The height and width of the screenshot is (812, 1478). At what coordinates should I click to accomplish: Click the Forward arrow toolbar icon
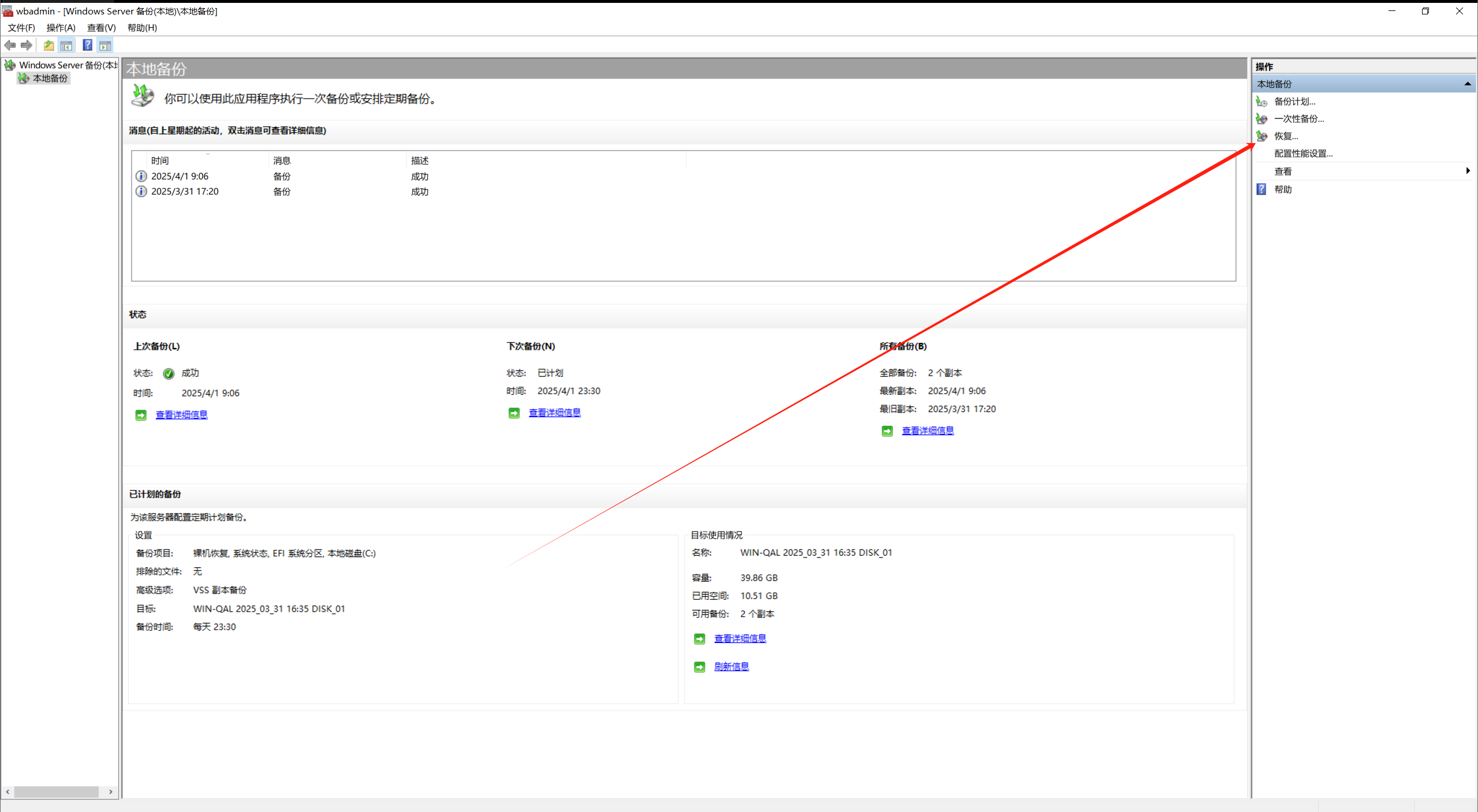point(27,45)
